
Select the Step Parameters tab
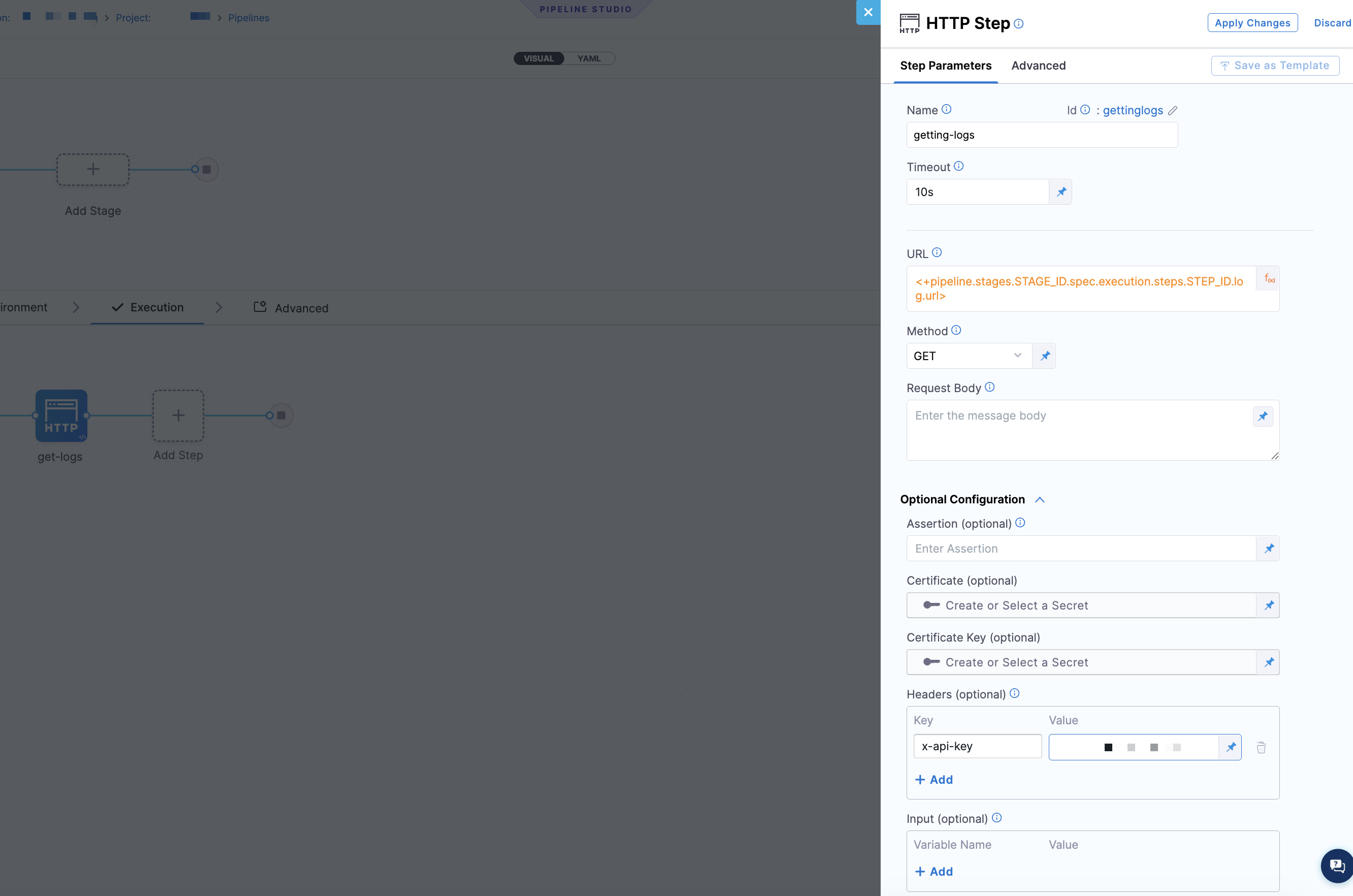click(x=946, y=66)
